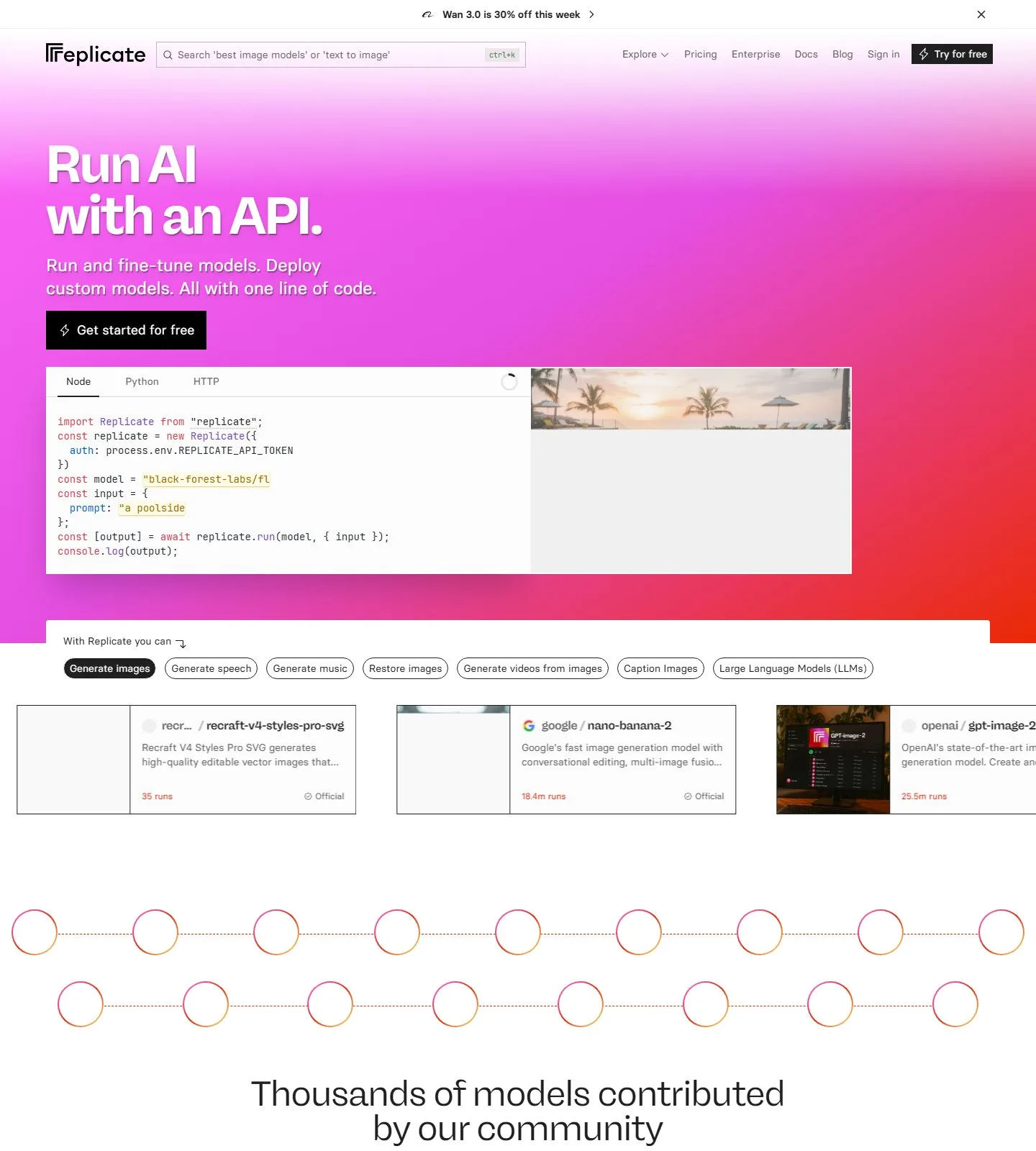This screenshot has width=1036, height=1151.
Task: Select Generate videos from images filter
Action: click(x=533, y=668)
